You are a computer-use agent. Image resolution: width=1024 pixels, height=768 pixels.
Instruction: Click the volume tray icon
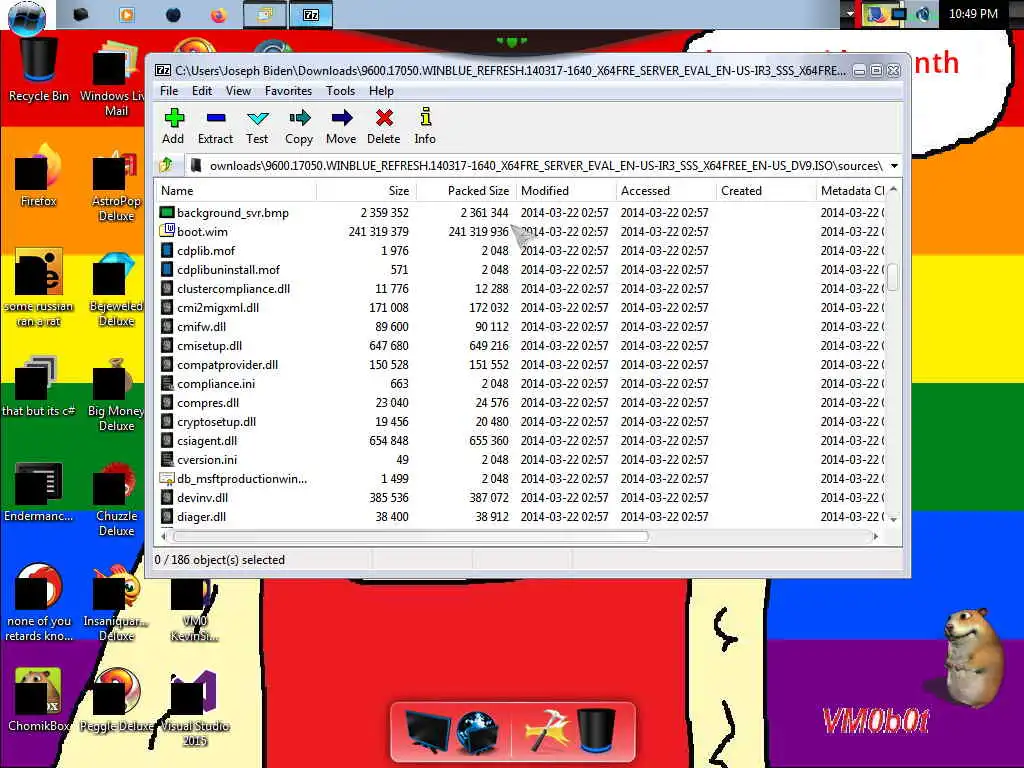(x=923, y=14)
